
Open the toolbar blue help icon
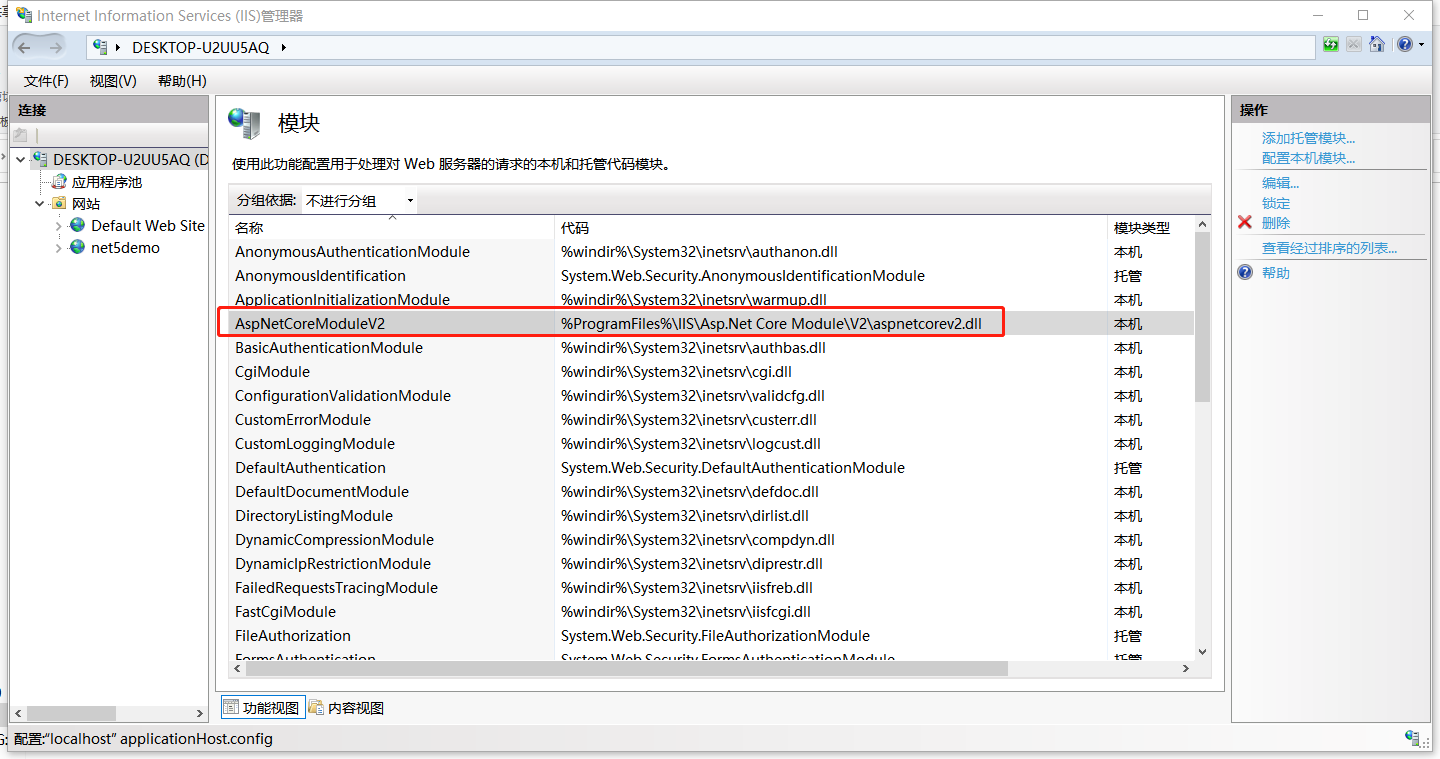tap(1404, 45)
